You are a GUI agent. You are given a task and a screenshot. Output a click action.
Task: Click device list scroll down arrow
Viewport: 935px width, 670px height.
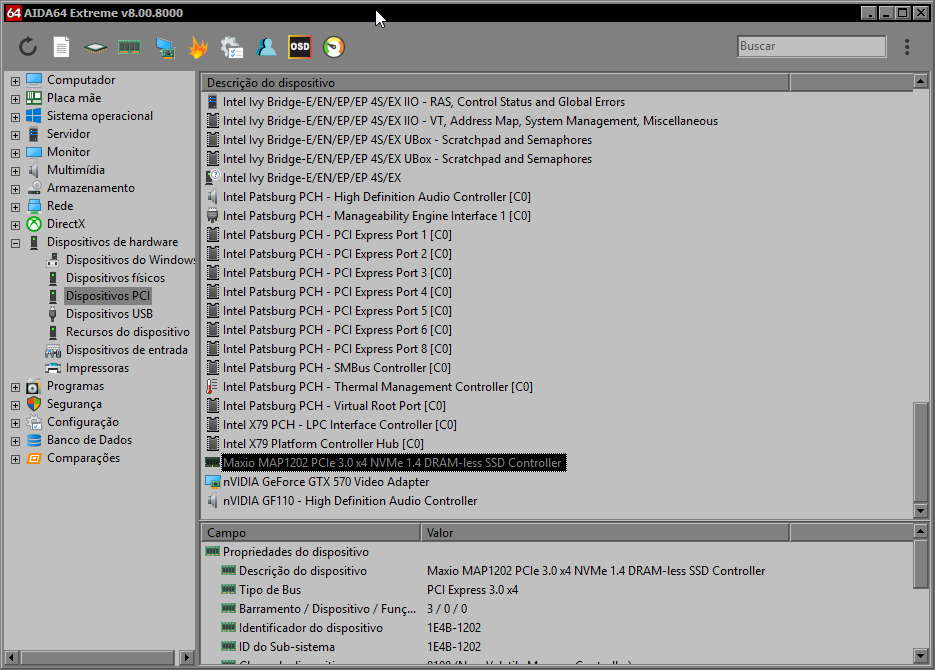point(921,510)
